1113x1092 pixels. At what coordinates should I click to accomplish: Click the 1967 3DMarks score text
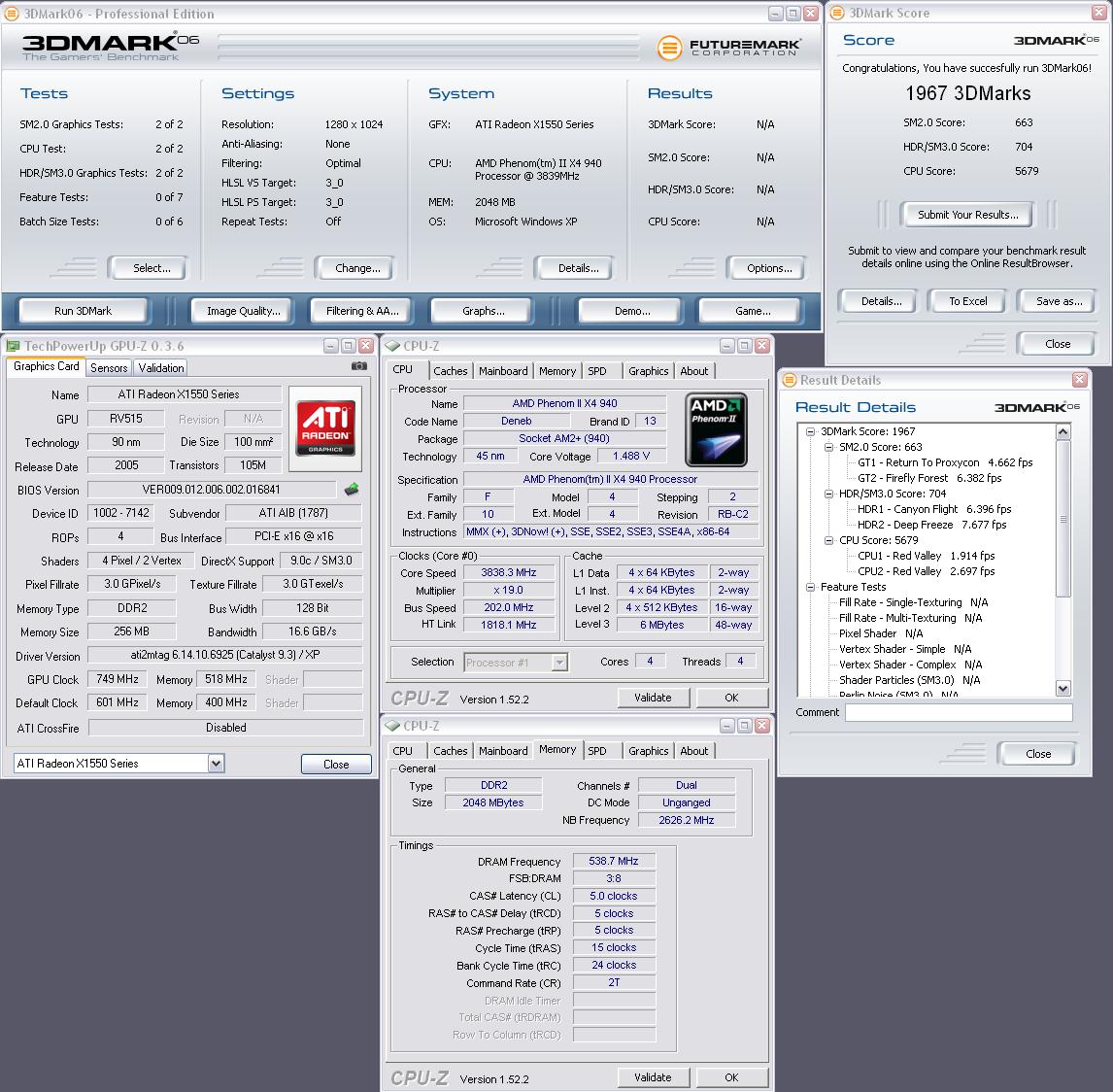click(967, 93)
